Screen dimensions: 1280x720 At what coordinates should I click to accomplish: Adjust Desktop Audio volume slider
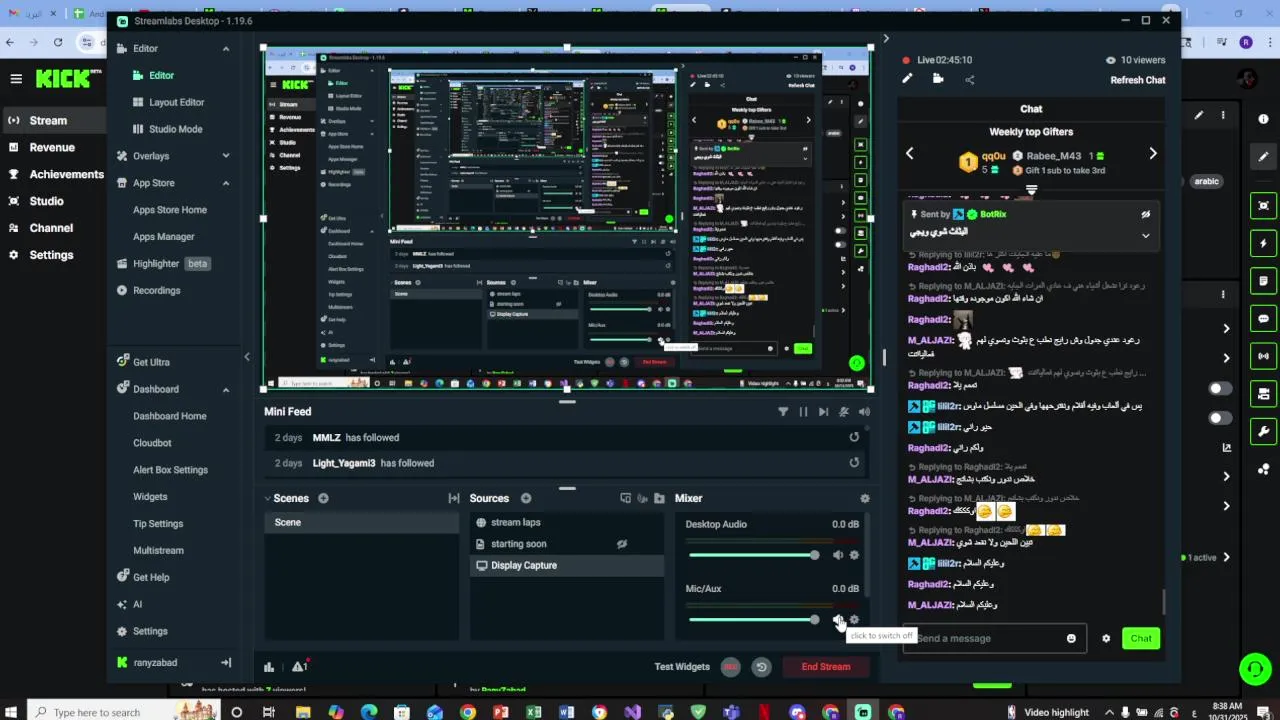click(x=753, y=555)
